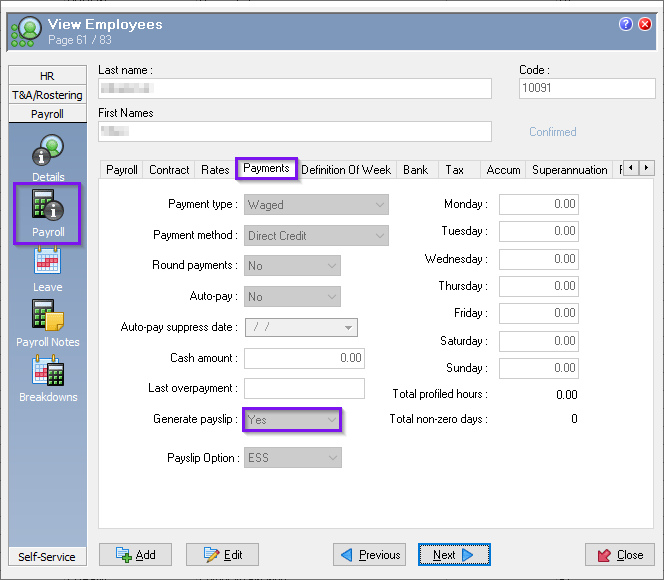The width and height of the screenshot is (664, 580).
Task: Open the HR section
Action: tap(47, 76)
